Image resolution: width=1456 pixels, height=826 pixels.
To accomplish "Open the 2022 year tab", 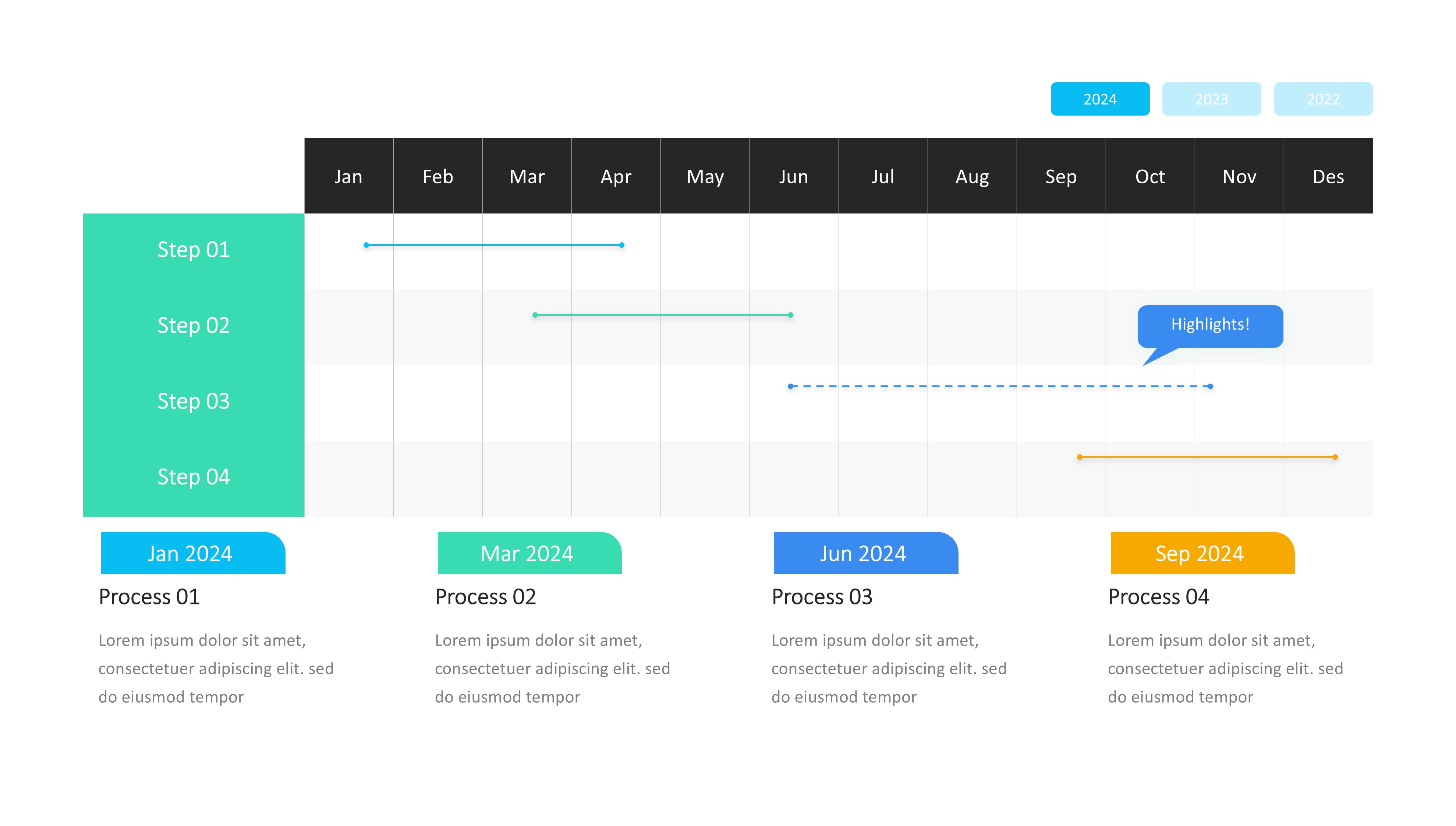I will pyautogui.click(x=1323, y=99).
